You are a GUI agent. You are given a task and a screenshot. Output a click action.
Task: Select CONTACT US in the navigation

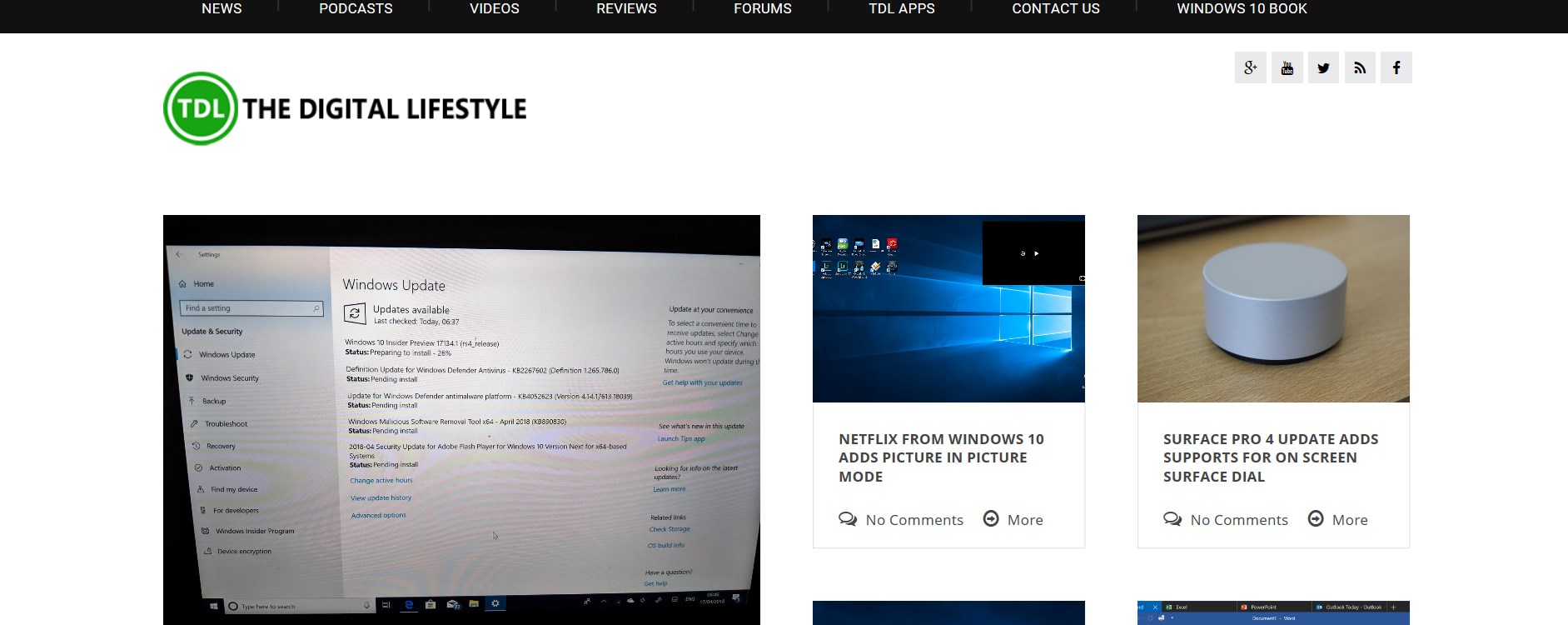point(1056,9)
